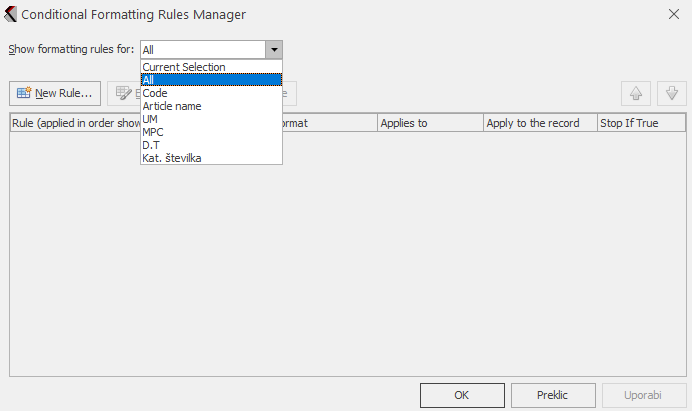Click the Edit Rule pencil icon
The height and width of the screenshot is (411, 692).
tap(124, 93)
